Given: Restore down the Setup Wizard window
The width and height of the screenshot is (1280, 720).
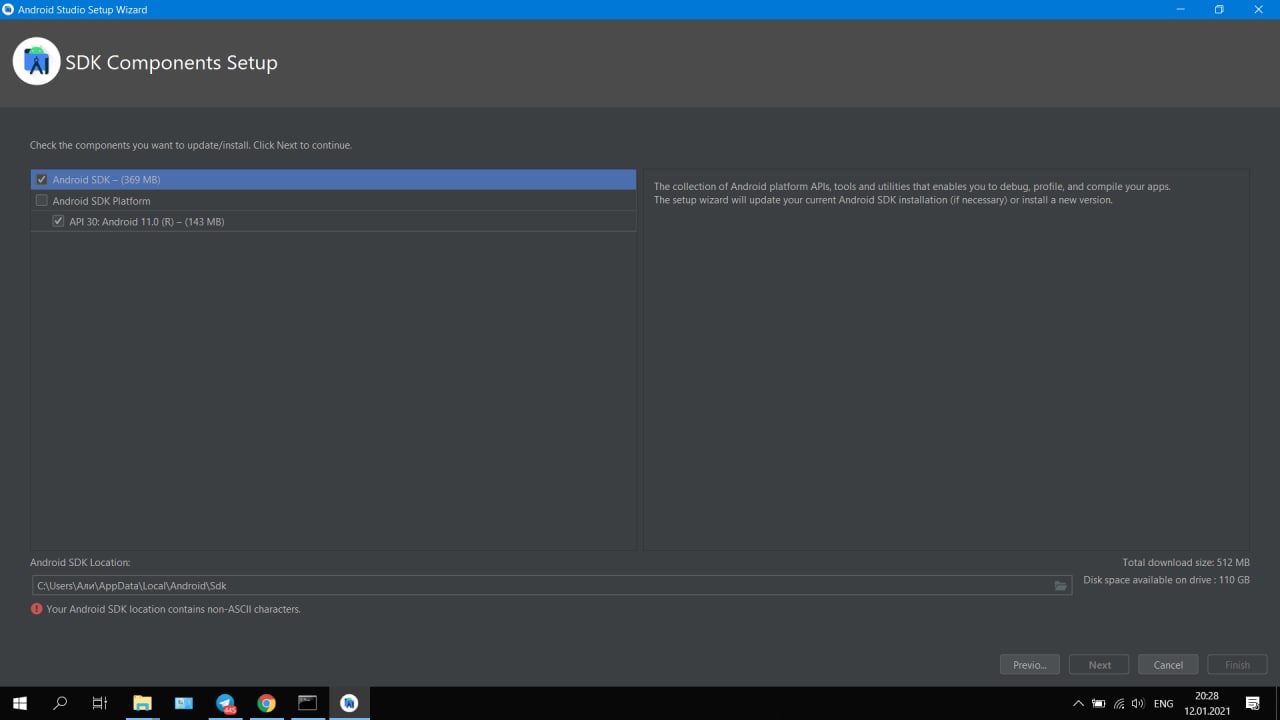Looking at the screenshot, I should point(1219,9).
